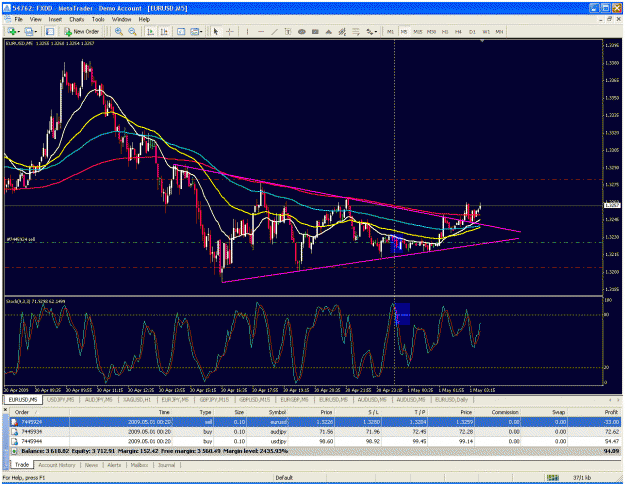Click the chart shift triangle marker on the chart's top edge
Screen dimensions: 625x484
tap(482, 41)
